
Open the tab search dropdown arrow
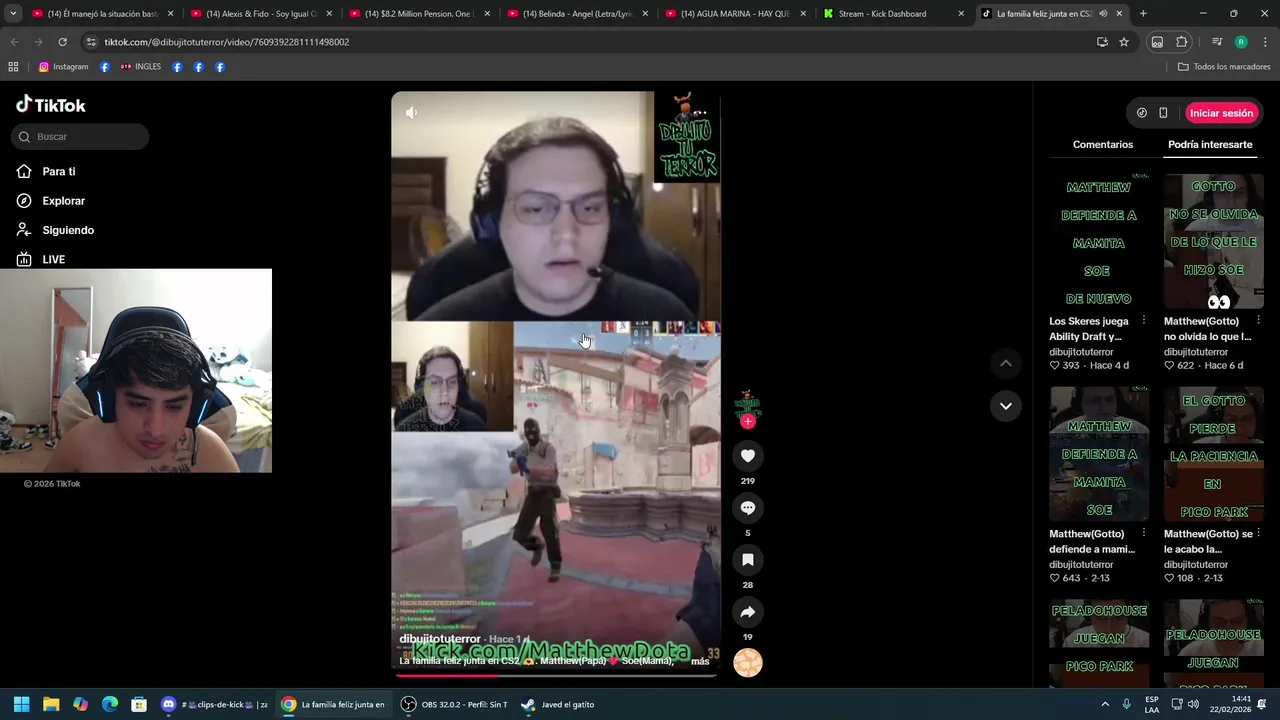(x=13, y=14)
